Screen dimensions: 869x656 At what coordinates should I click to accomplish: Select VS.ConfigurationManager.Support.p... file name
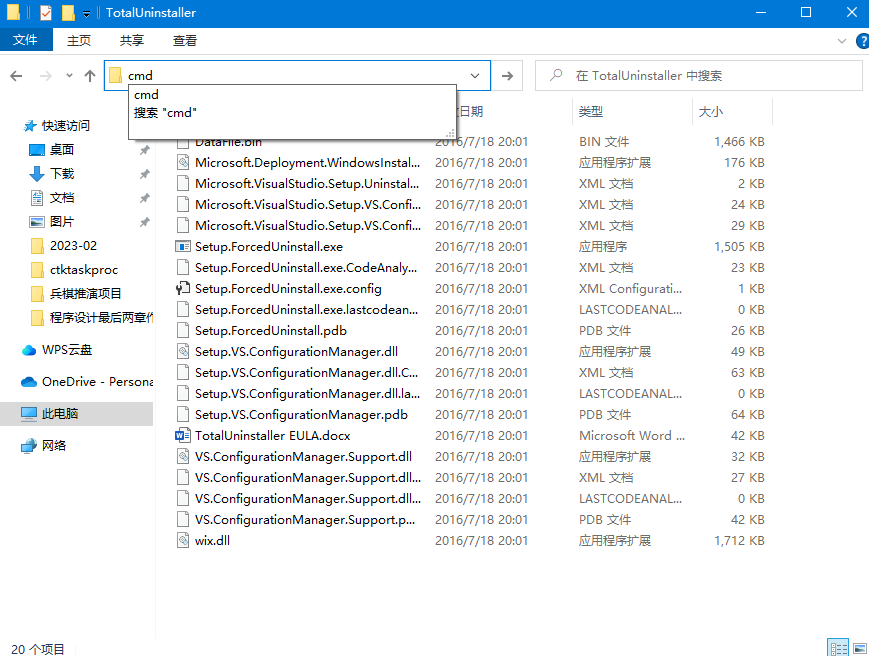point(305,520)
